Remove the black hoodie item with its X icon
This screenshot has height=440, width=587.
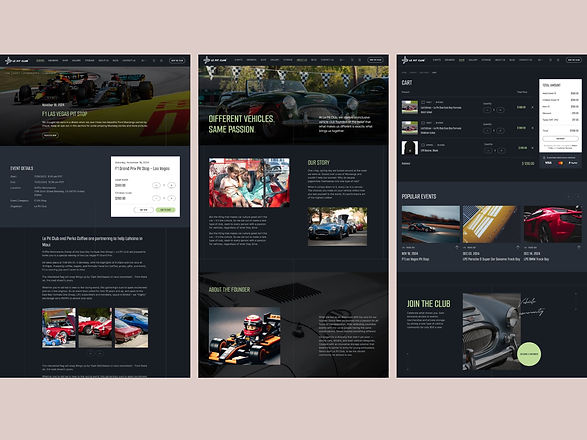[533, 148]
